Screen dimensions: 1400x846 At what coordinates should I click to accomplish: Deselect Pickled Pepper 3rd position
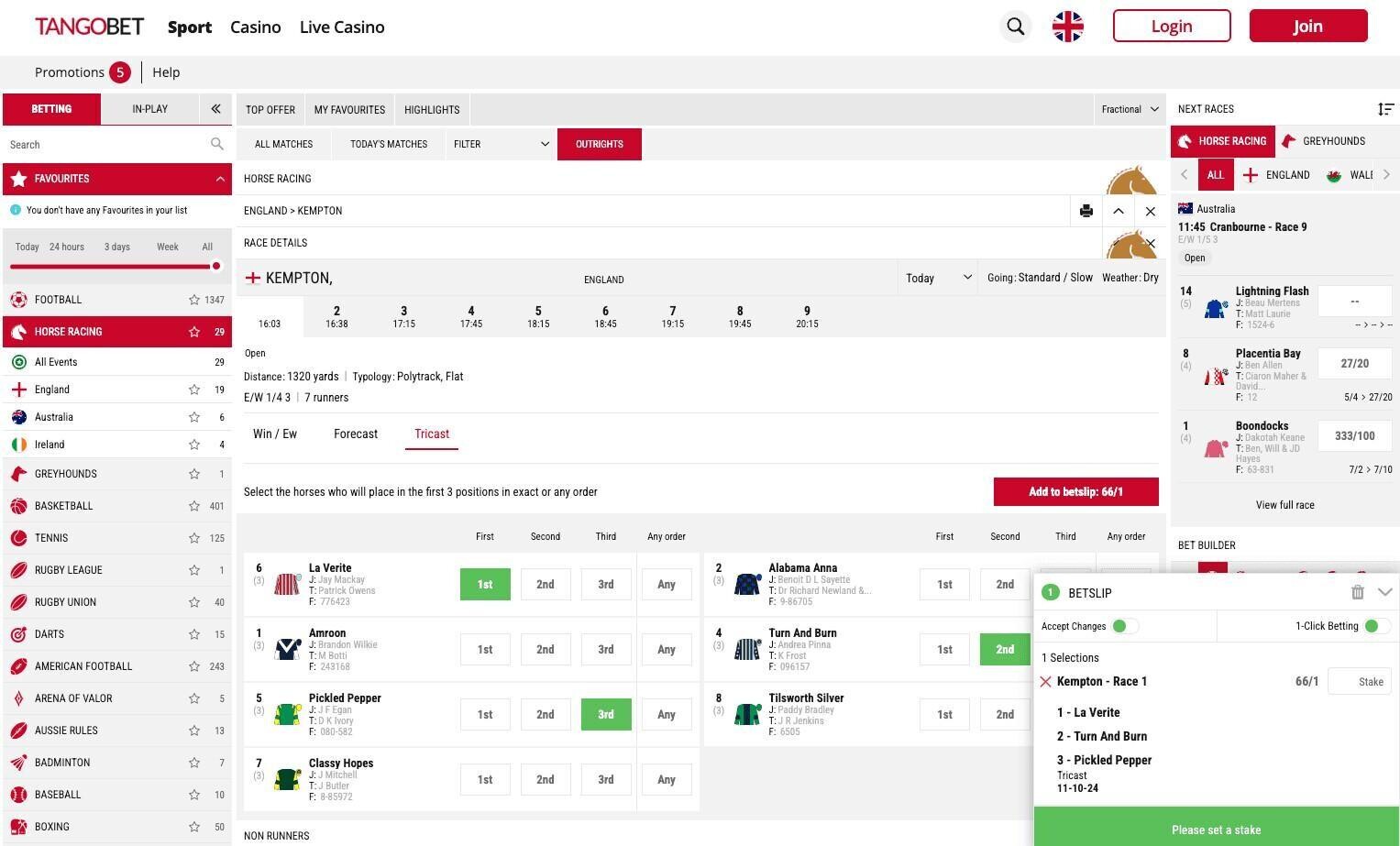pyautogui.click(x=606, y=715)
